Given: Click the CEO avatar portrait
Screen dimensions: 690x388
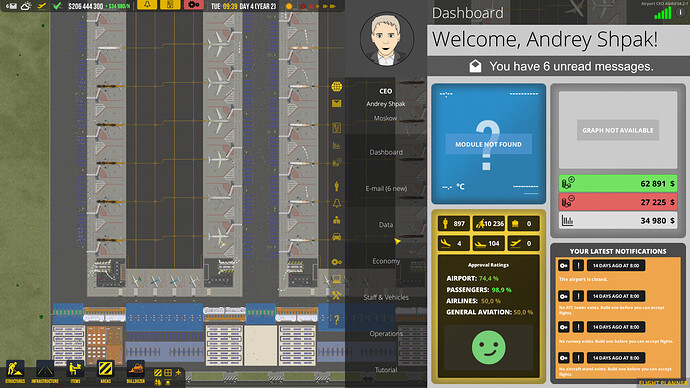Looking at the screenshot, I should (x=386, y=39).
